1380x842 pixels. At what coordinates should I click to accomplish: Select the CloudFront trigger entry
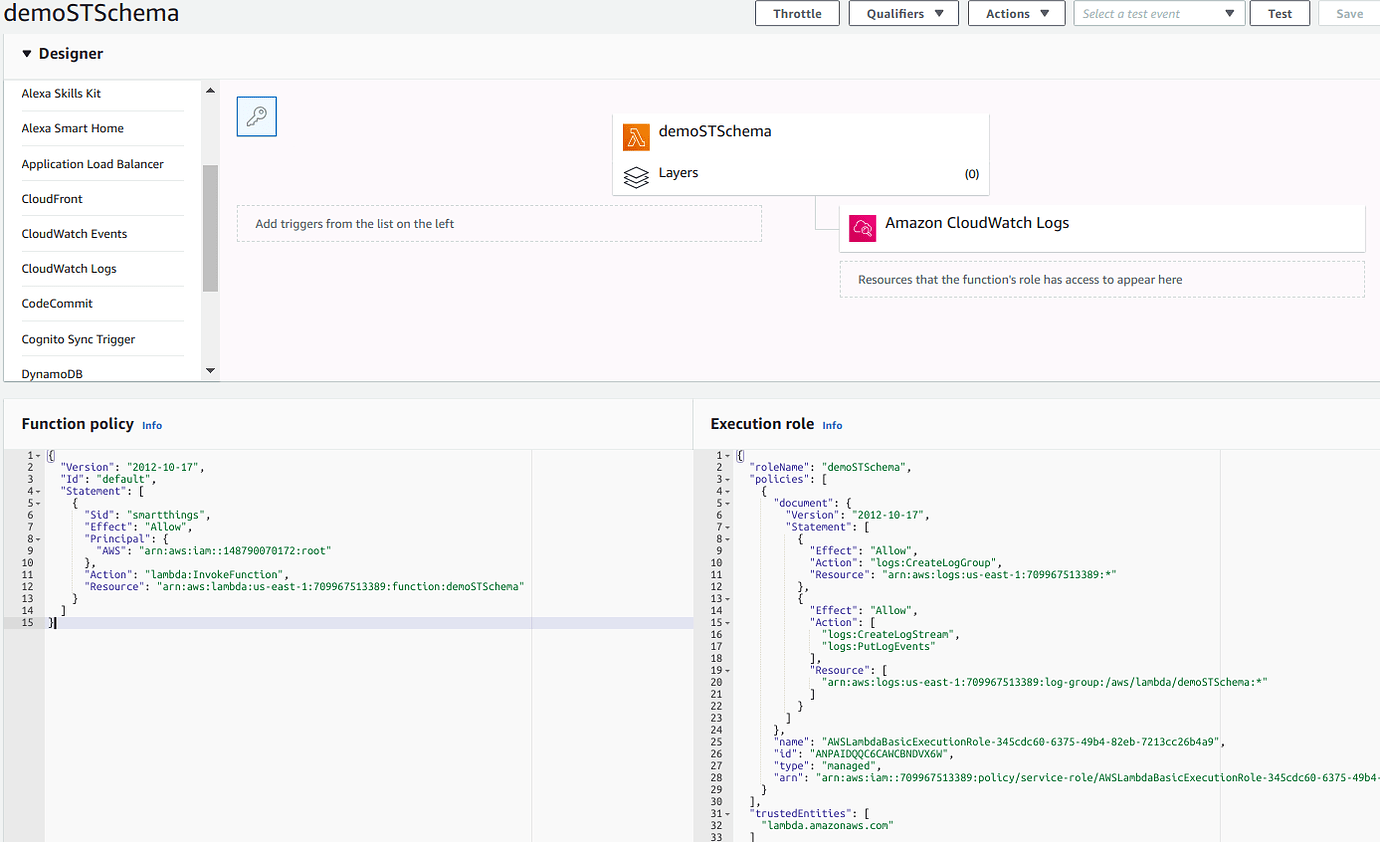coord(52,198)
